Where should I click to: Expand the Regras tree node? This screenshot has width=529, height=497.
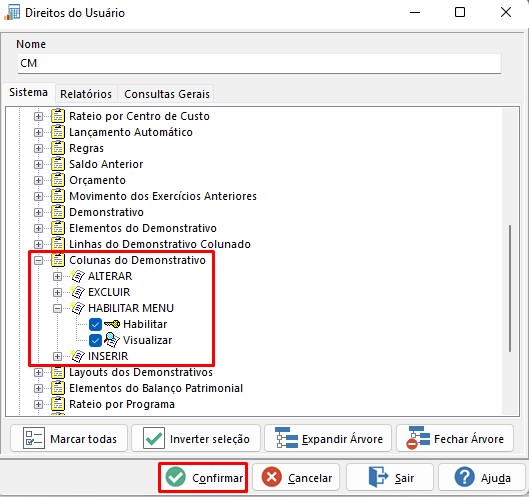[x=38, y=148]
